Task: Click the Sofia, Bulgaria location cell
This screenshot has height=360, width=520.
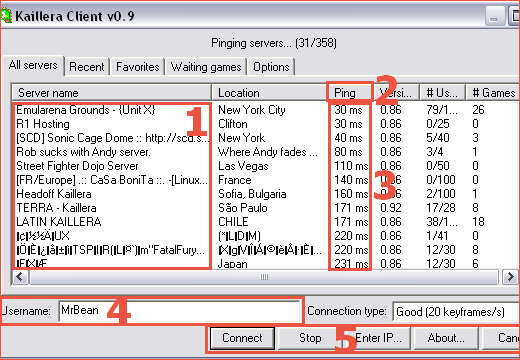Action: tap(252, 194)
